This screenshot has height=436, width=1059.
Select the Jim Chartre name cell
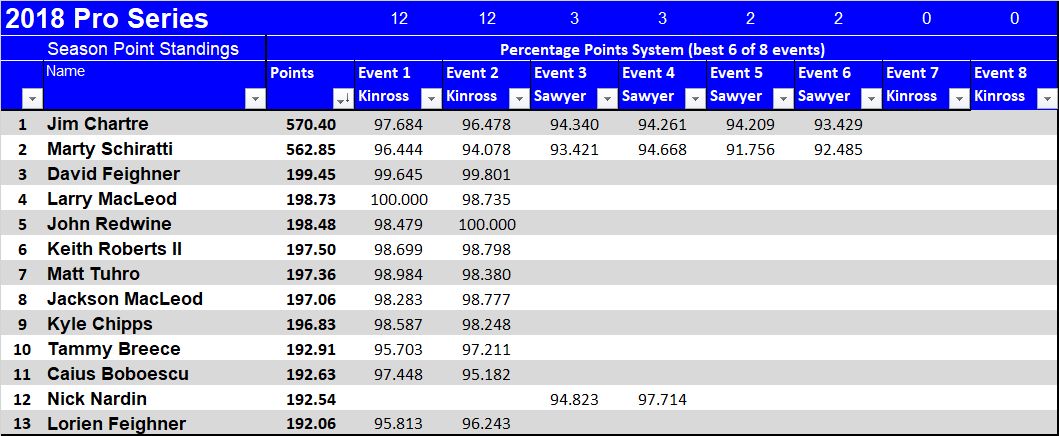pyautogui.click(x=98, y=124)
